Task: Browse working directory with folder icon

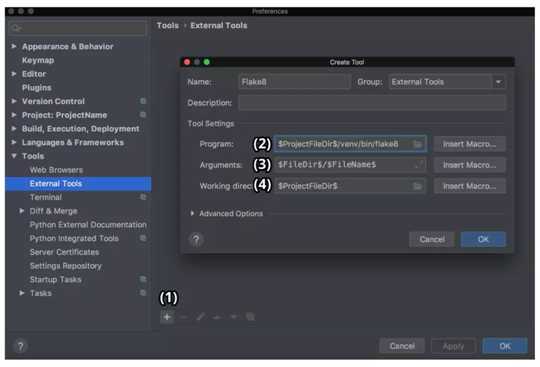Action: pyautogui.click(x=417, y=186)
